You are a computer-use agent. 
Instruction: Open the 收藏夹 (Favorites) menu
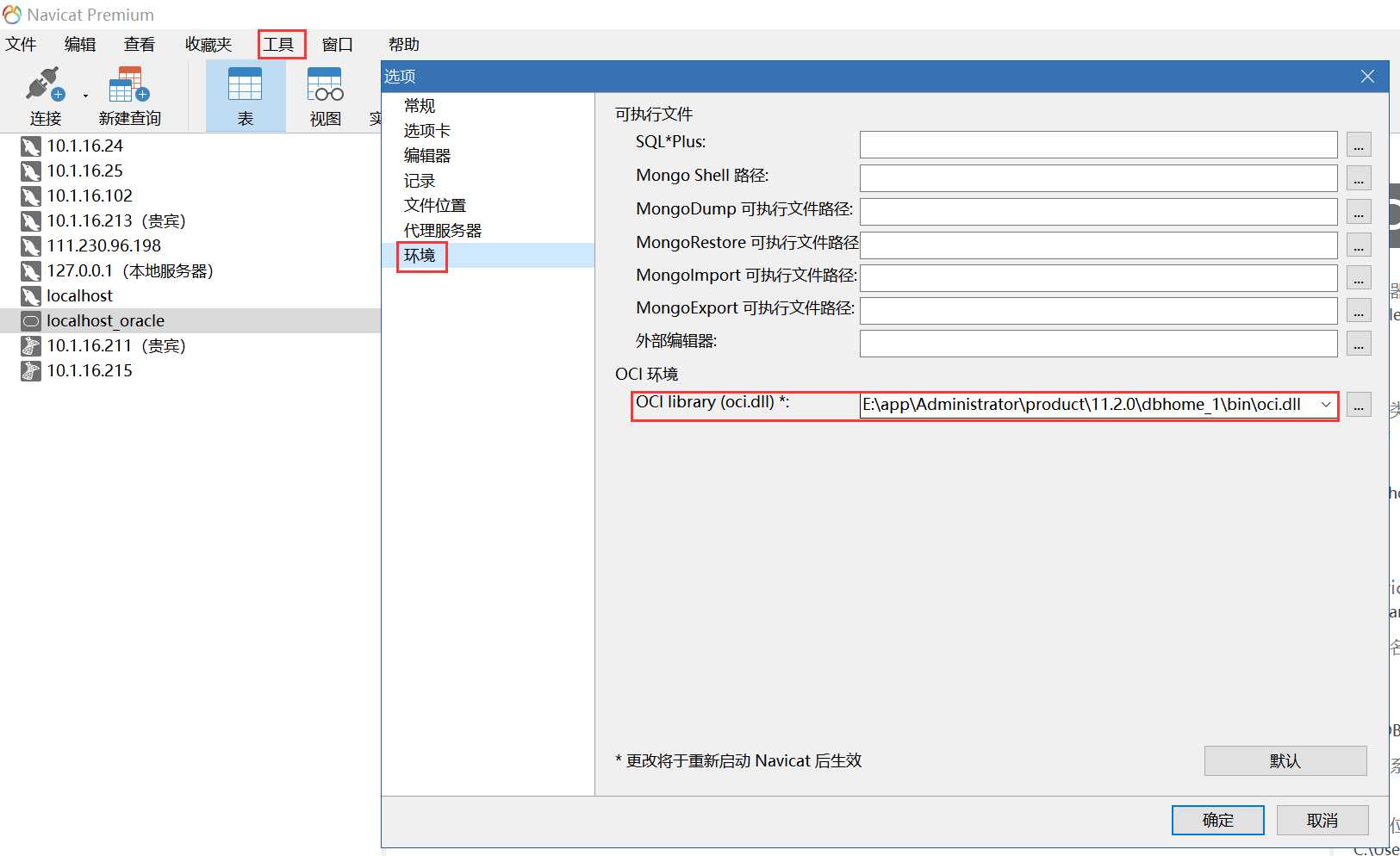[208, 44]
